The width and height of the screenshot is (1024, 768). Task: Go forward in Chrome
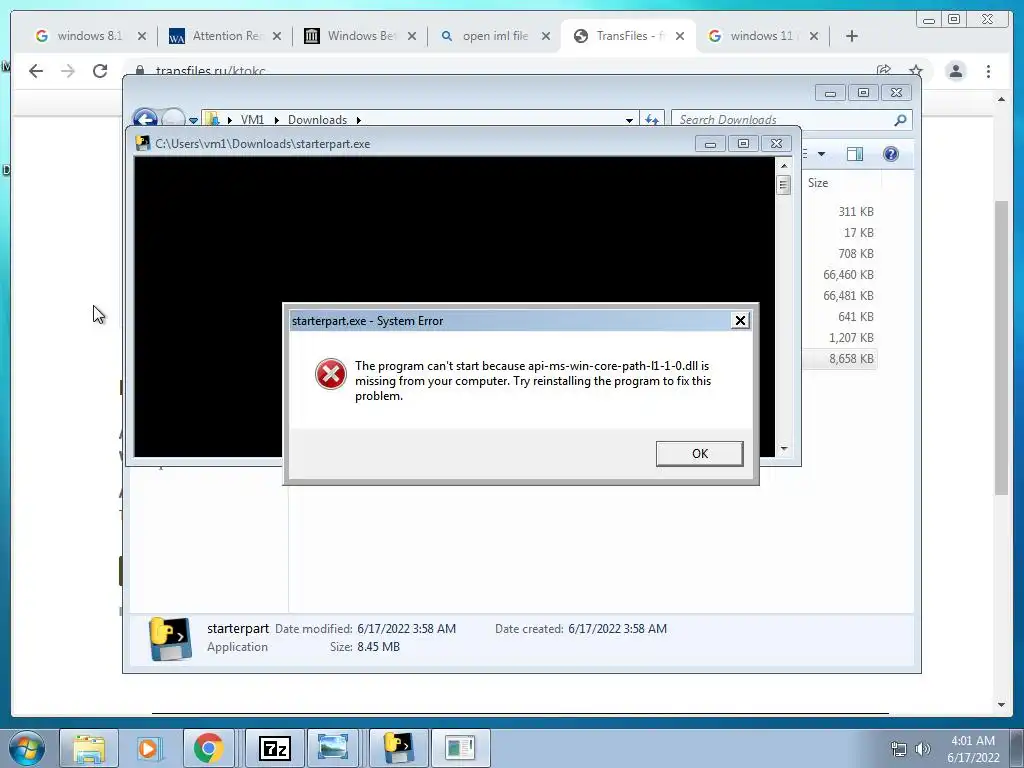(68, 71)
